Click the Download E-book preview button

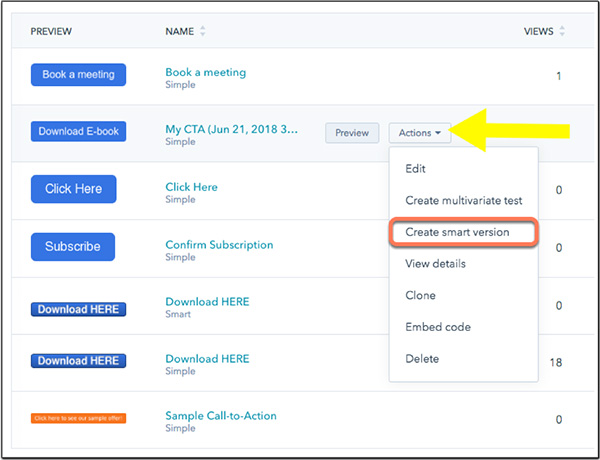78,132
